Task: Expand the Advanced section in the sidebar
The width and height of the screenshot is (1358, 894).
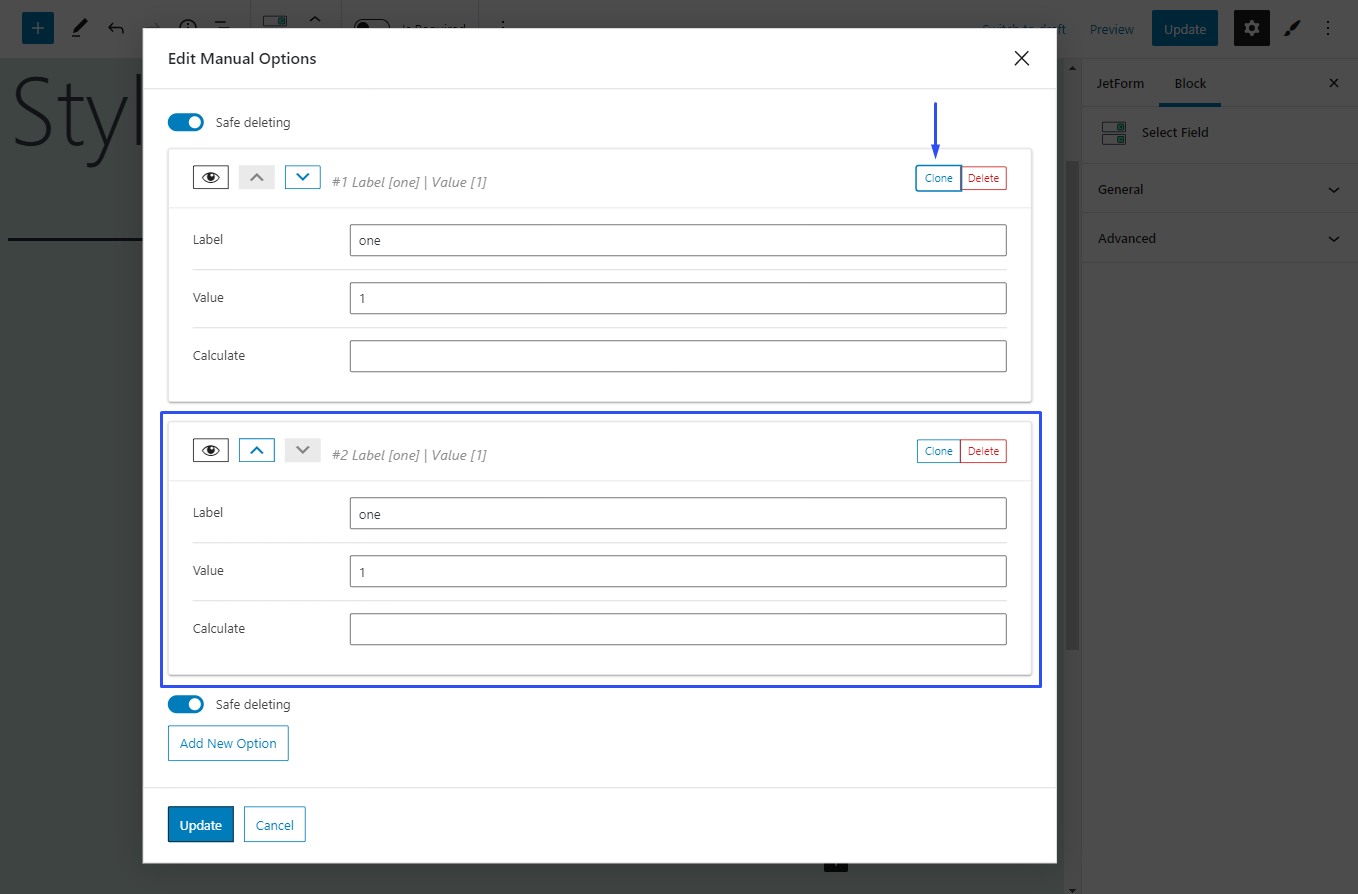Action: pos(1217,238)
